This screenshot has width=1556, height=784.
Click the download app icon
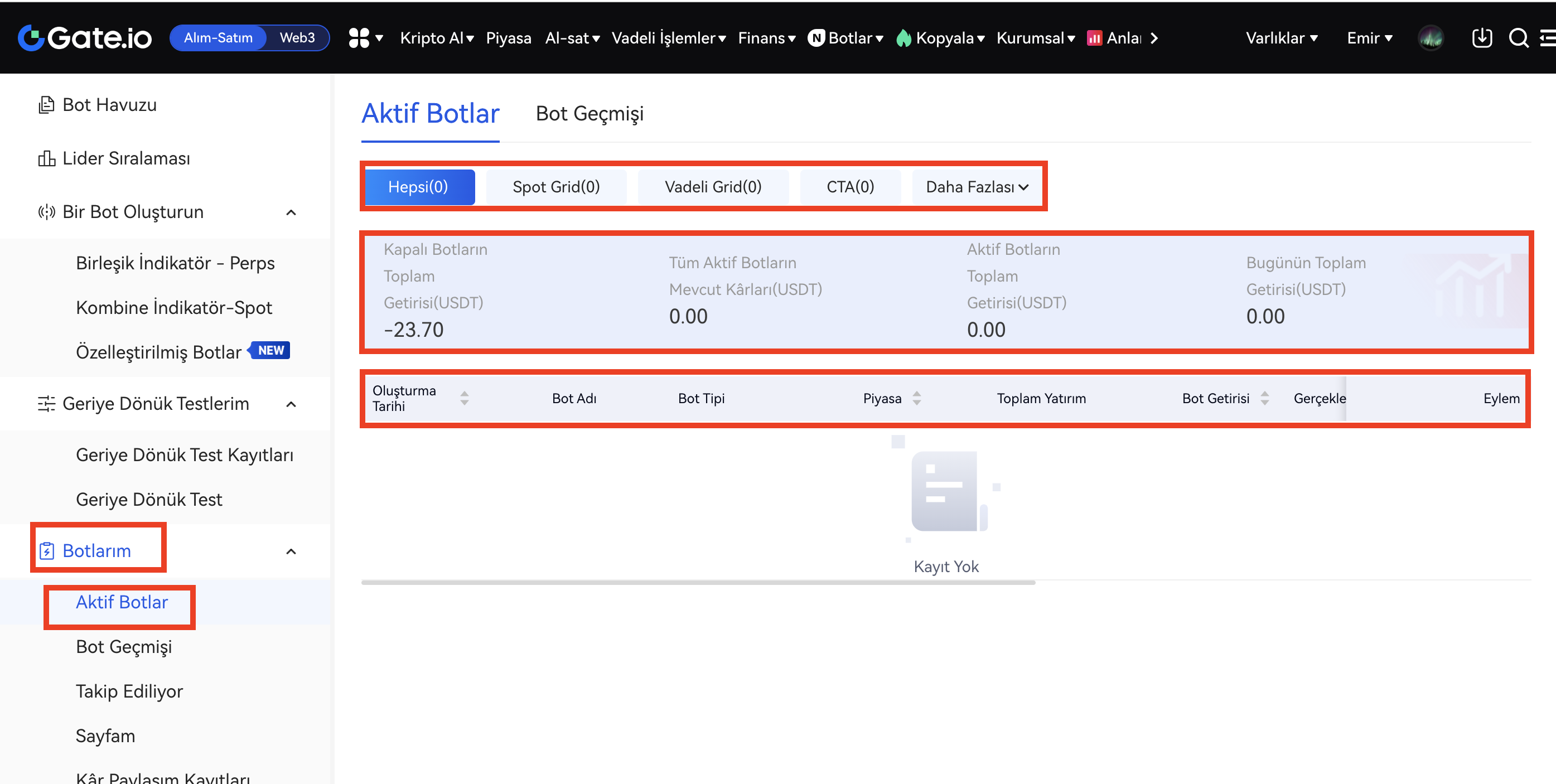pyautogui.click(x=1481, y=38)
